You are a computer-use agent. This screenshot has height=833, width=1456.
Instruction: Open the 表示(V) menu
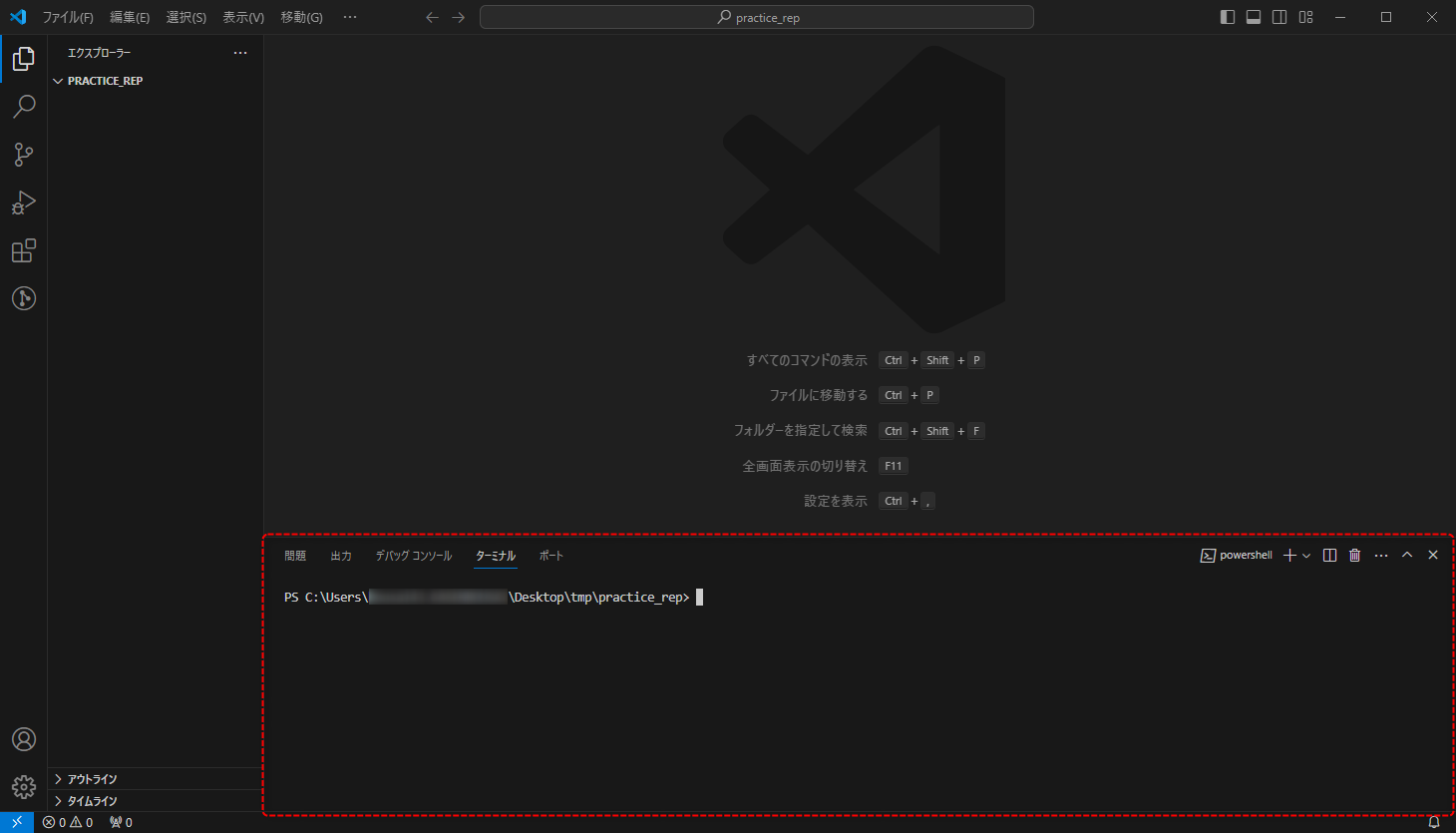pyautogui.click(x=243, y=17)
